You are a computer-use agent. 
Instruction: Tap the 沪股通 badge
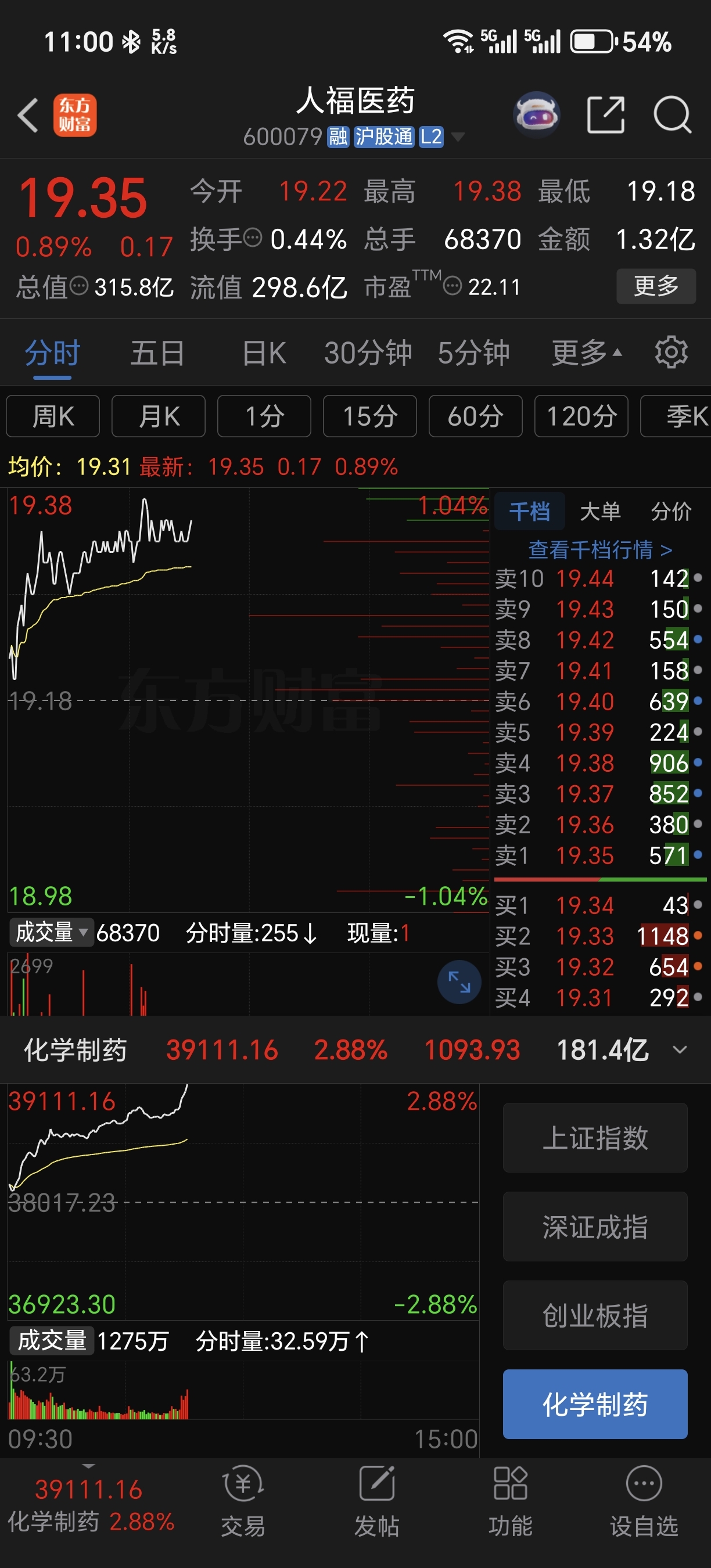383,137
